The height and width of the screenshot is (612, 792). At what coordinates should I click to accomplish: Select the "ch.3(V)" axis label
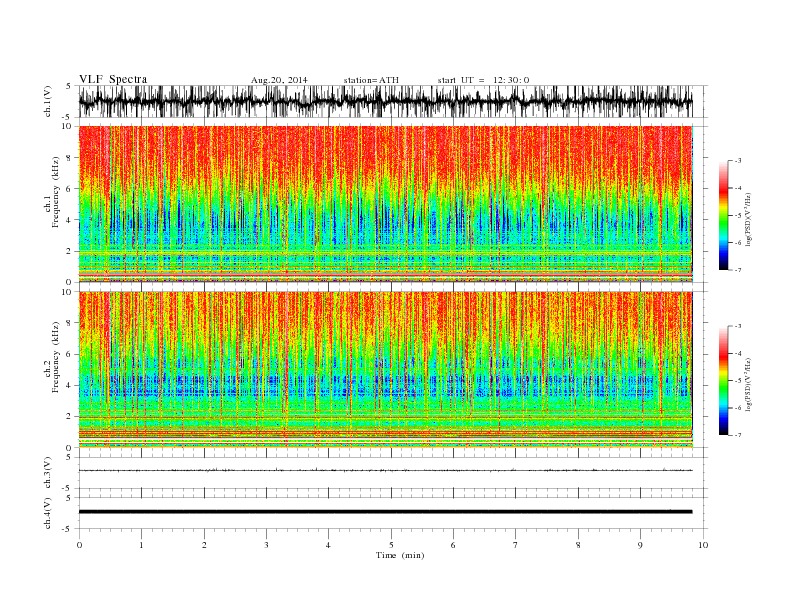point(48,473)
